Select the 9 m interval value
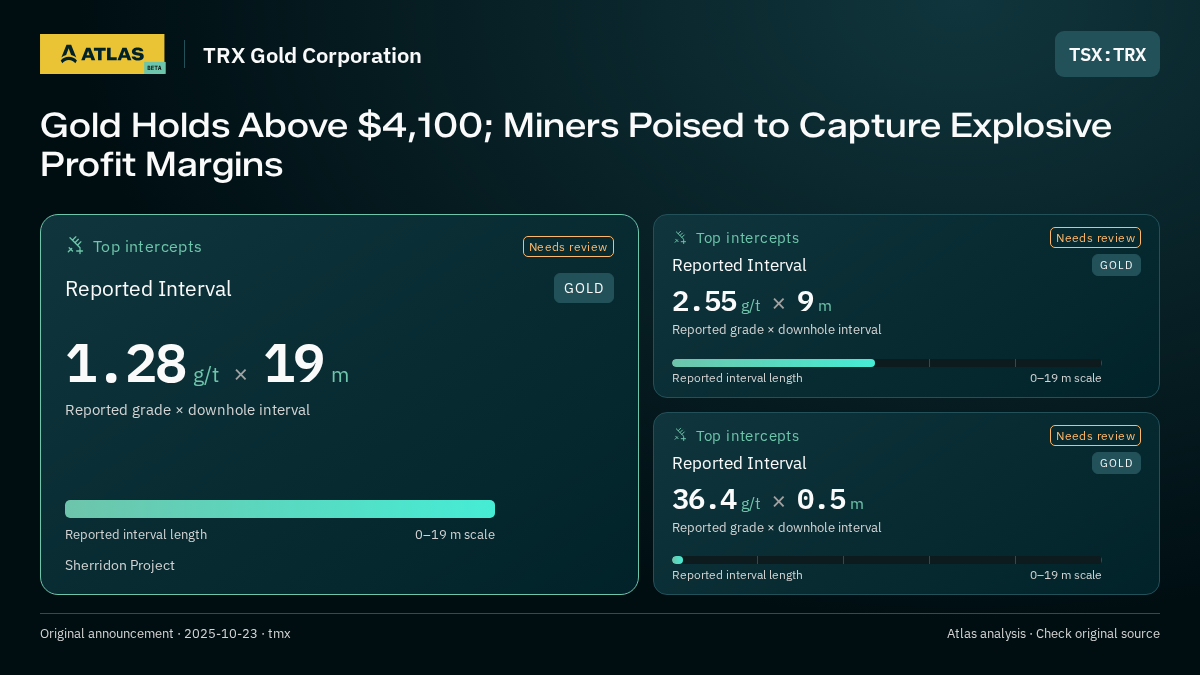1200x675 pixels. click(814, 302)
